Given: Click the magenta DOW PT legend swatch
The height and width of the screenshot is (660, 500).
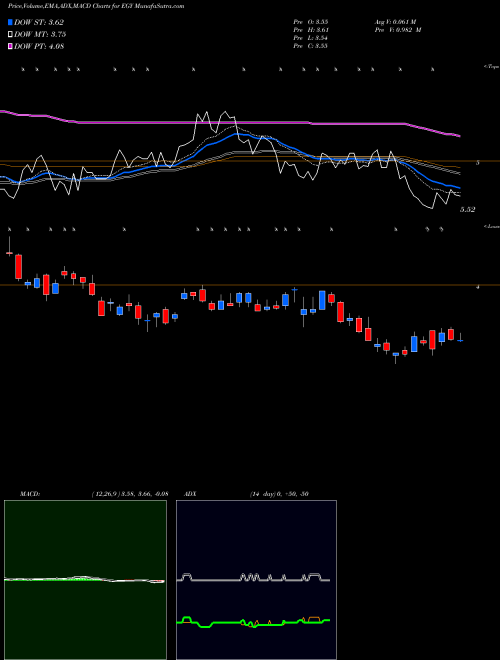Looking at the screenshot, I should point(10,47).
